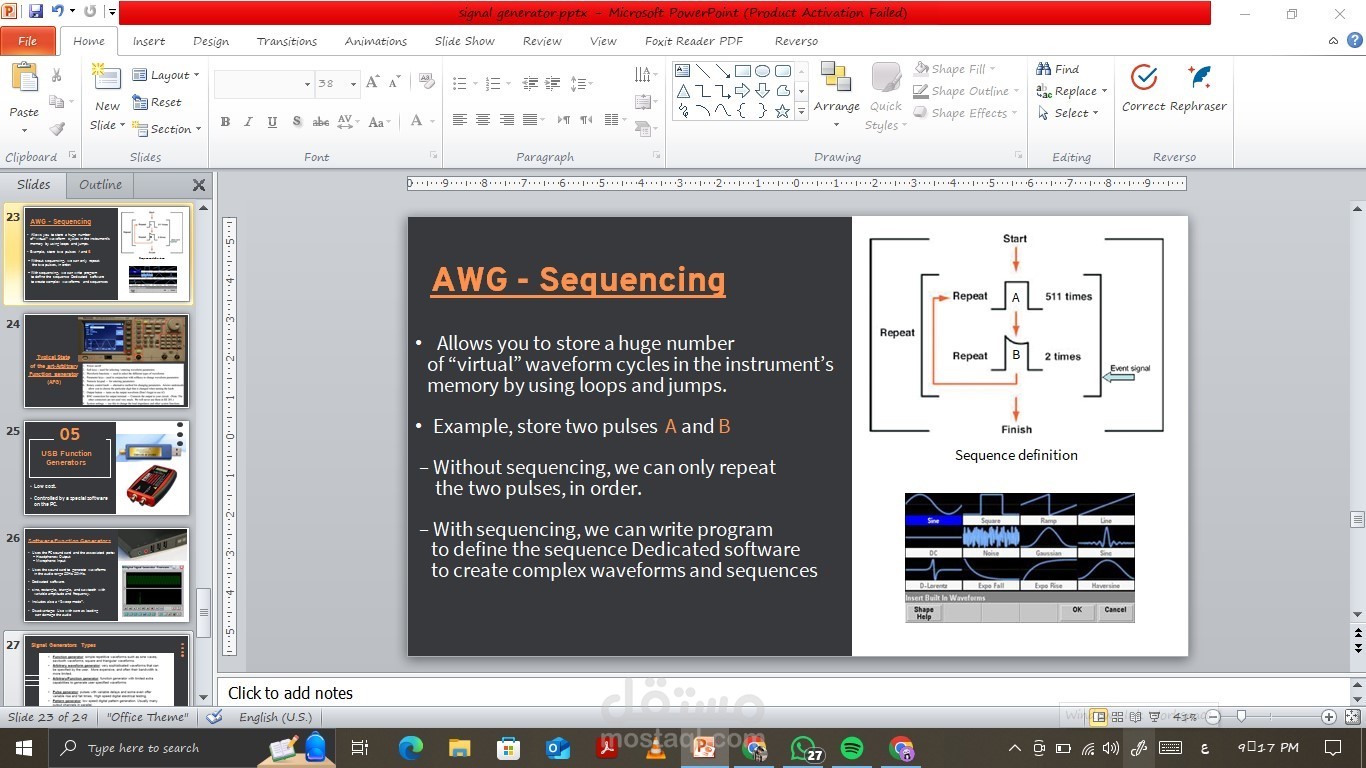Click the Format Painter brush icon
1366x768 pixels.
57,129
